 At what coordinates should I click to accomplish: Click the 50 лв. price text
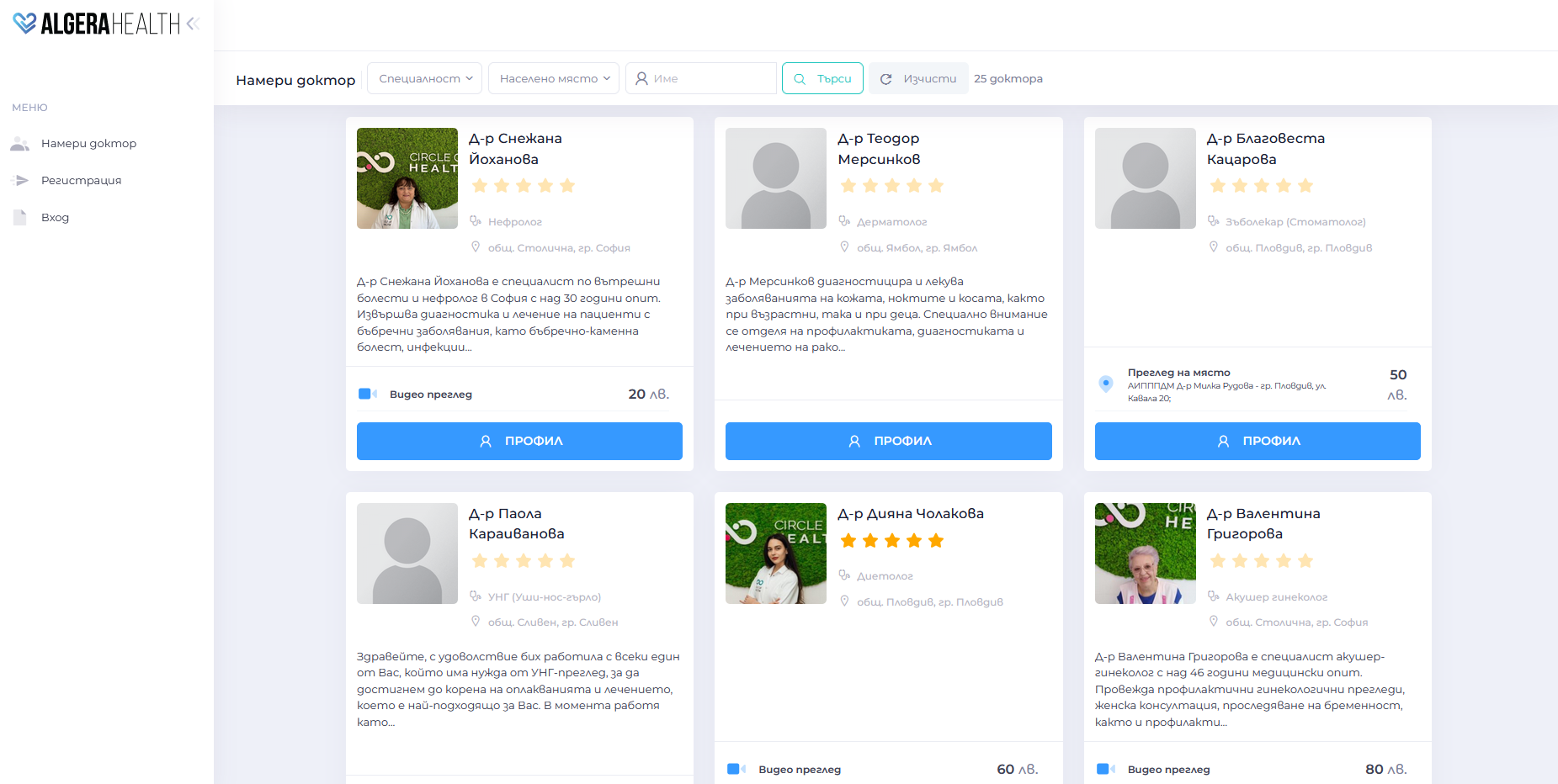(1397, 384)
